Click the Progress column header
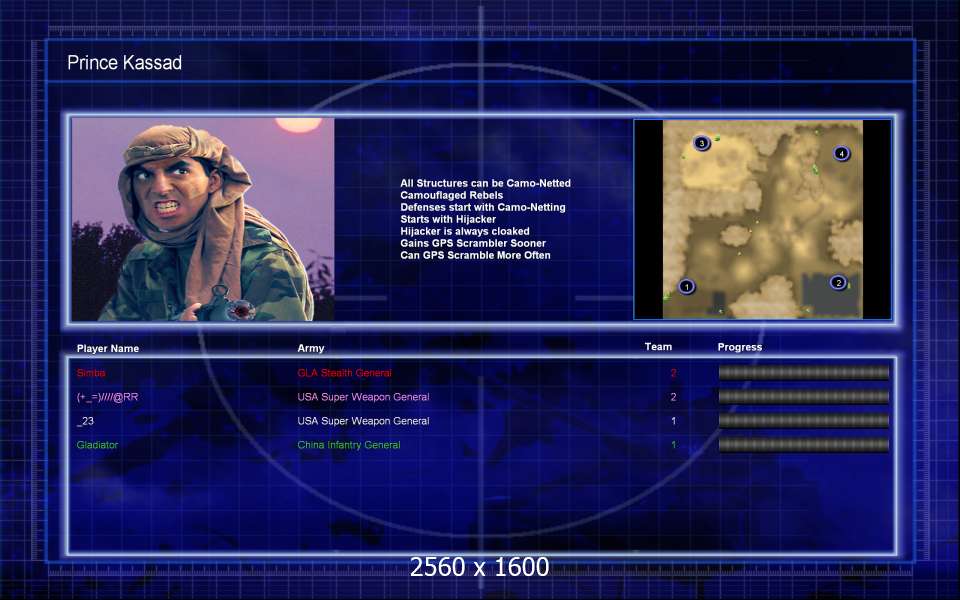 (x=740, y=347)
